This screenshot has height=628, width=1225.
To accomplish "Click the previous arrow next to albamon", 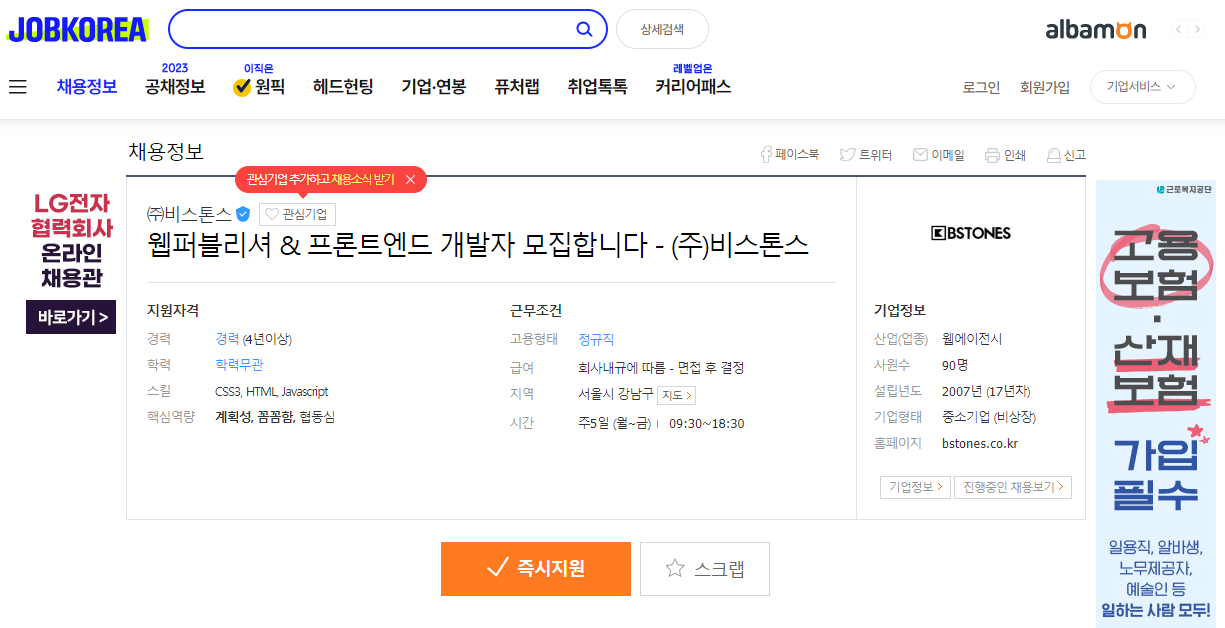I will (1179, 30).
